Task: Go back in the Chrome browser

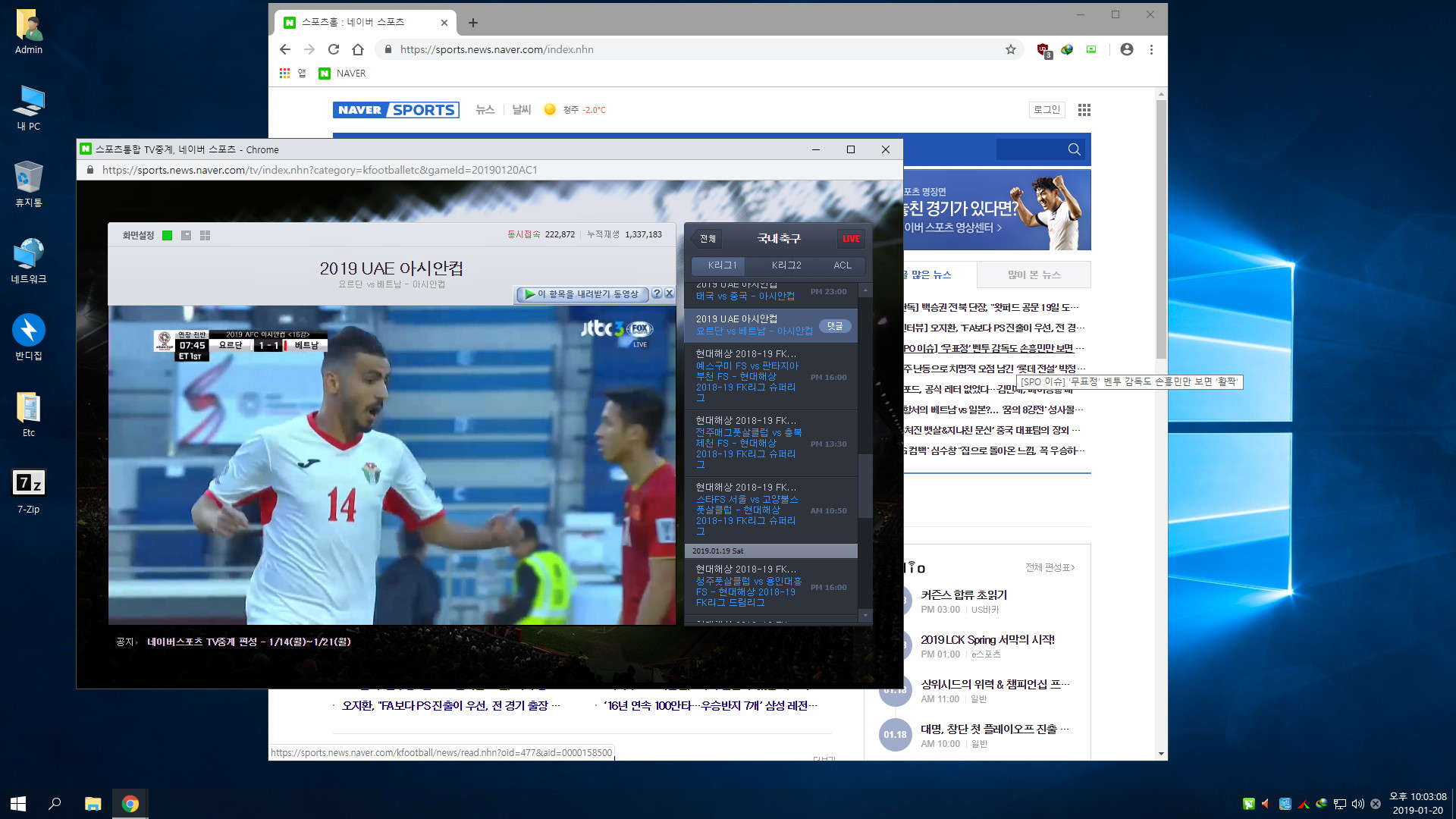Action: (x=285, y=49)
